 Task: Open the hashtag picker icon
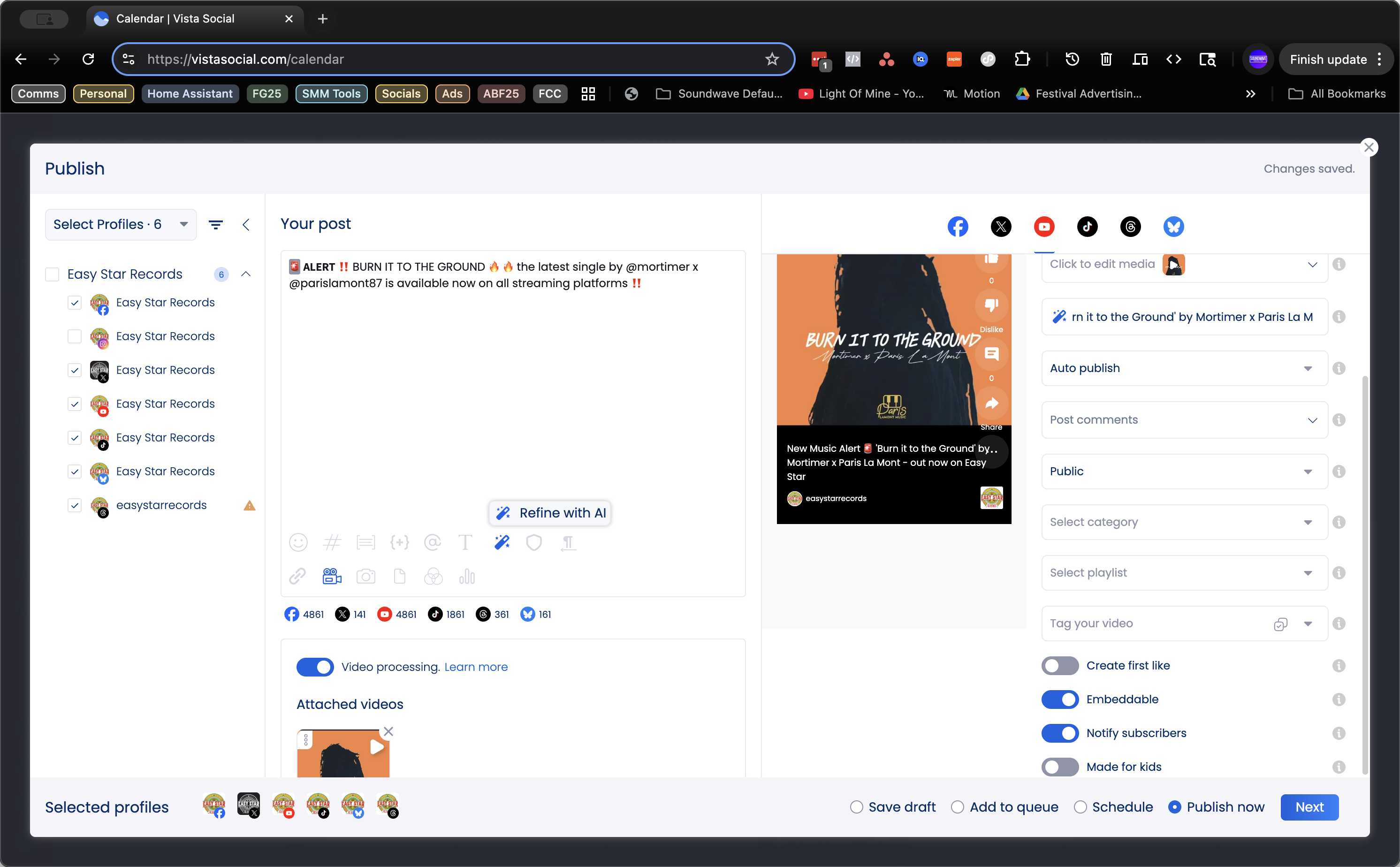(332, 542)
